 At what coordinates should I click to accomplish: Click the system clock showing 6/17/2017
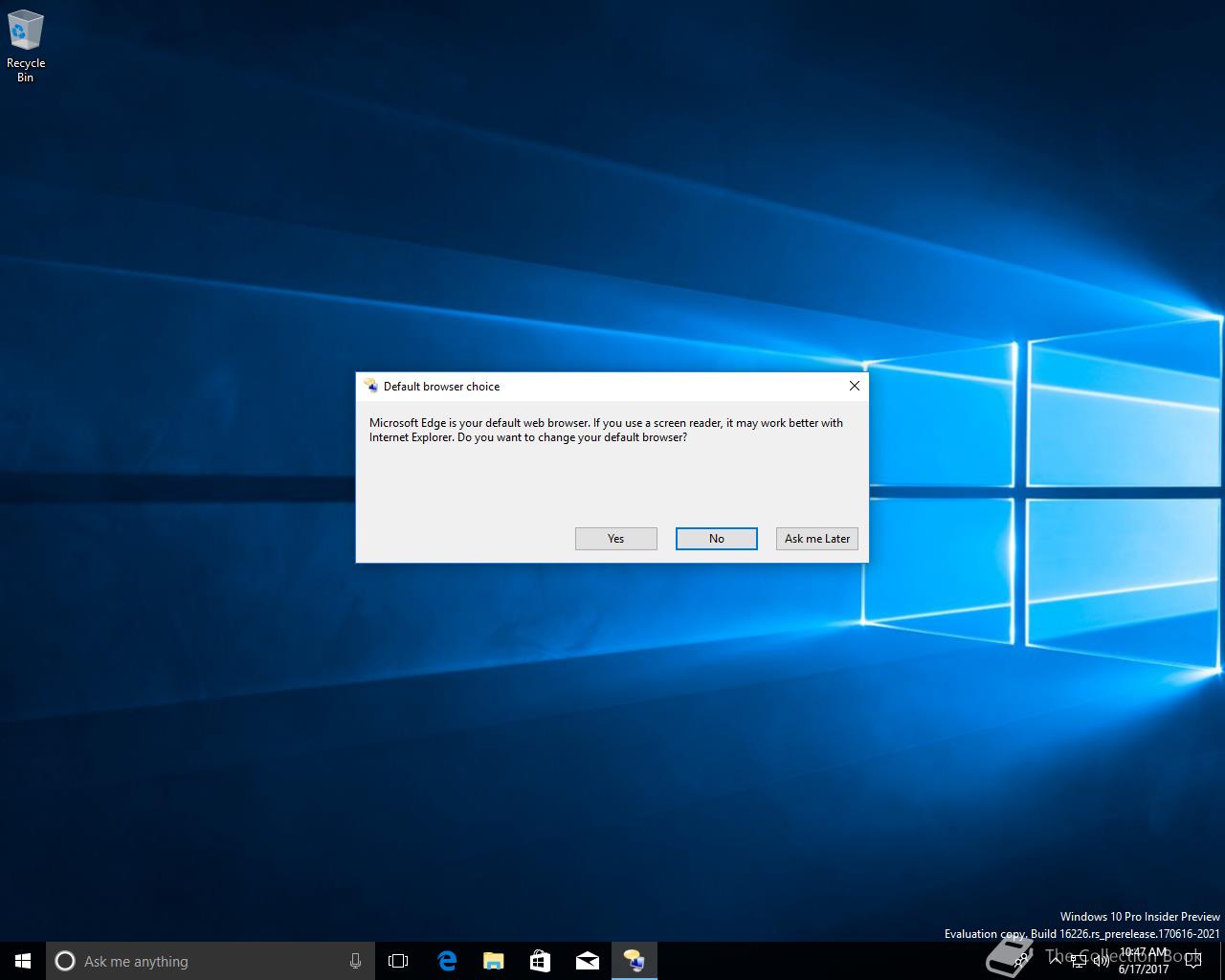coord(1145,961)
